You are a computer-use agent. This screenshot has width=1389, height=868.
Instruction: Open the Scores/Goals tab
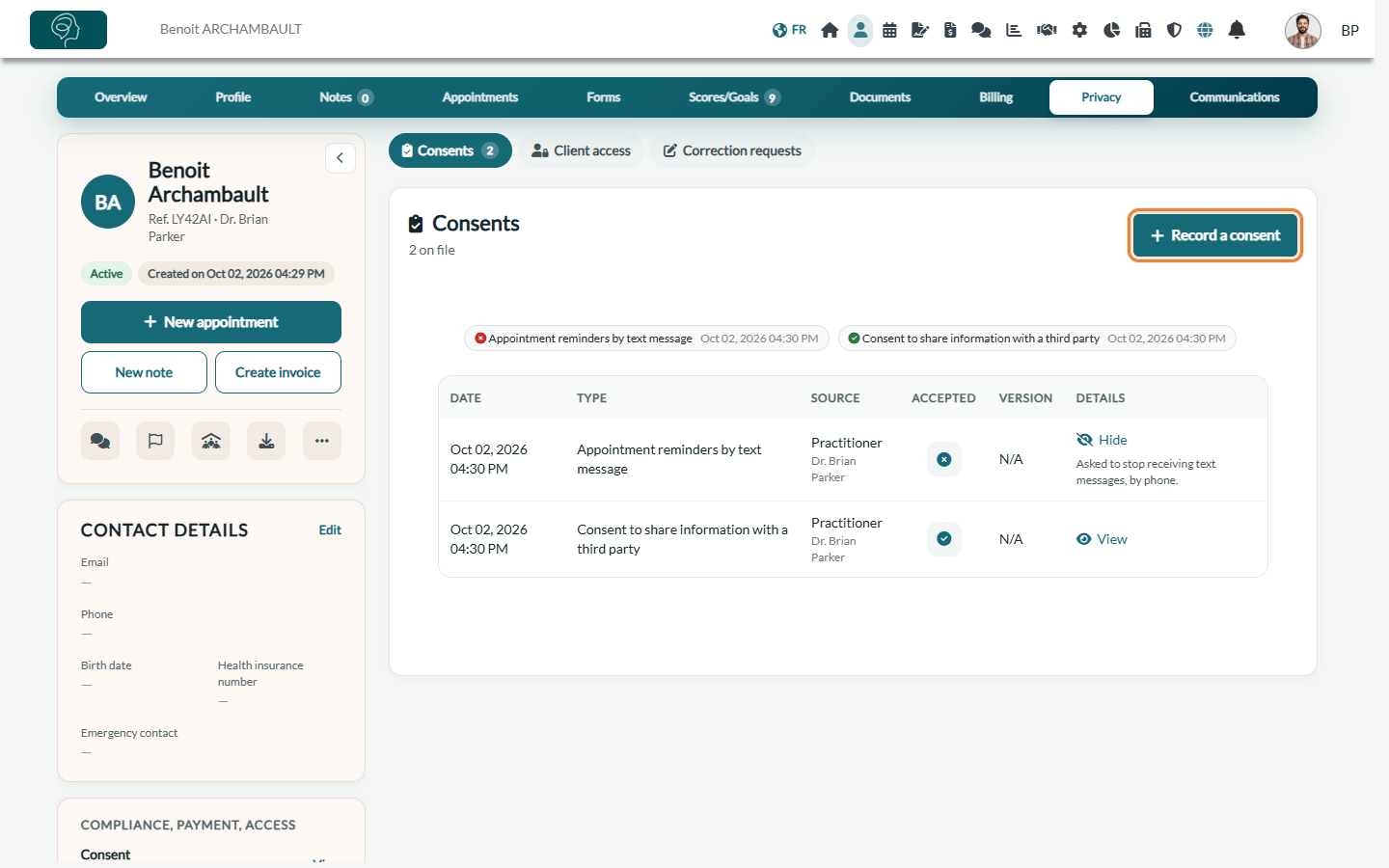(734, 97)
